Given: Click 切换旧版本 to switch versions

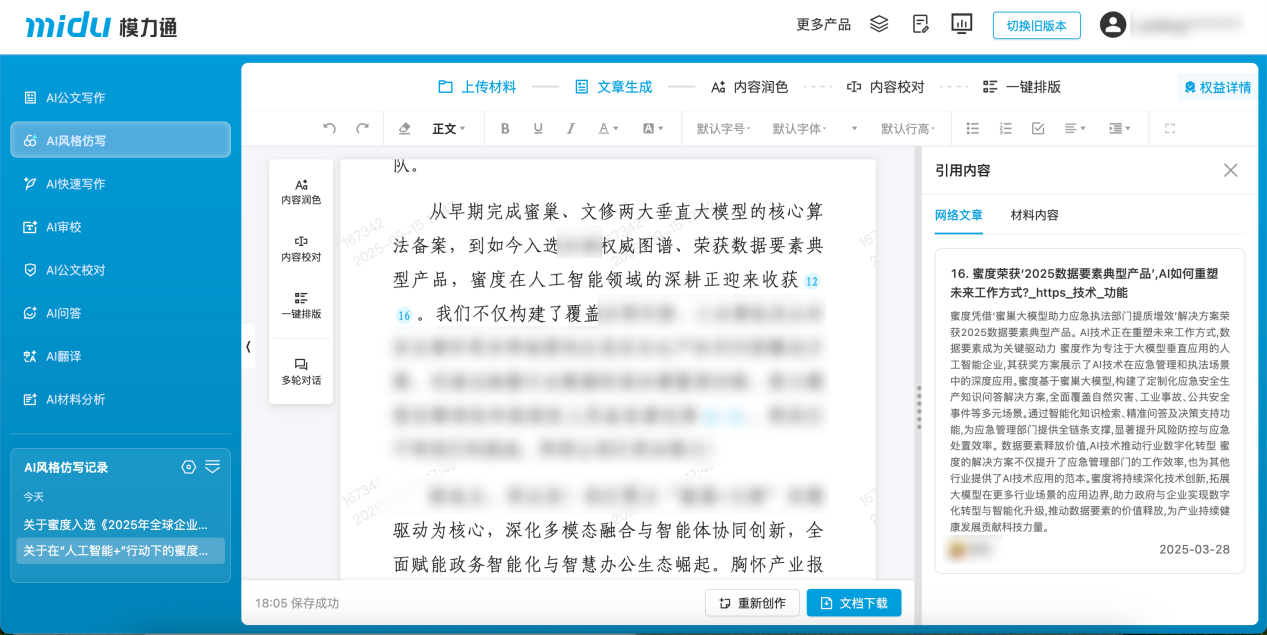Looking at the screenshot, I should click(x=1036, y=25).
